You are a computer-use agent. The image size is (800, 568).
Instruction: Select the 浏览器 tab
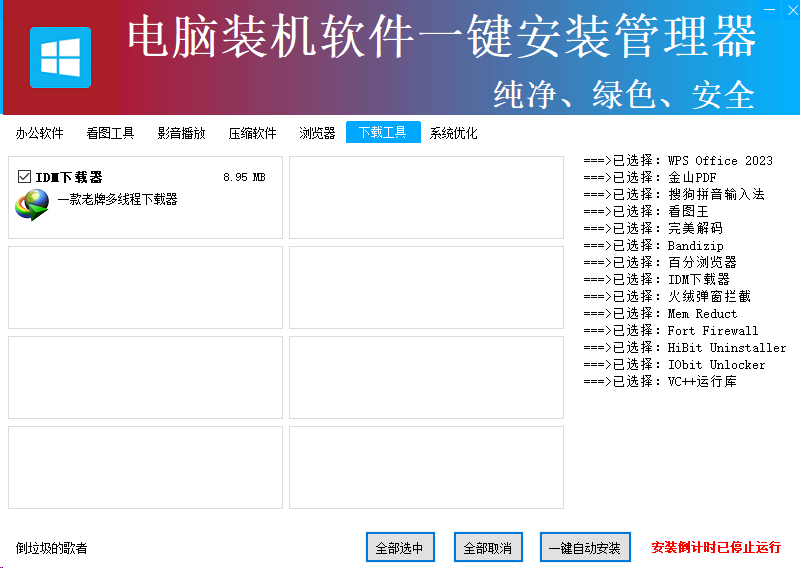tap(317, 133)
